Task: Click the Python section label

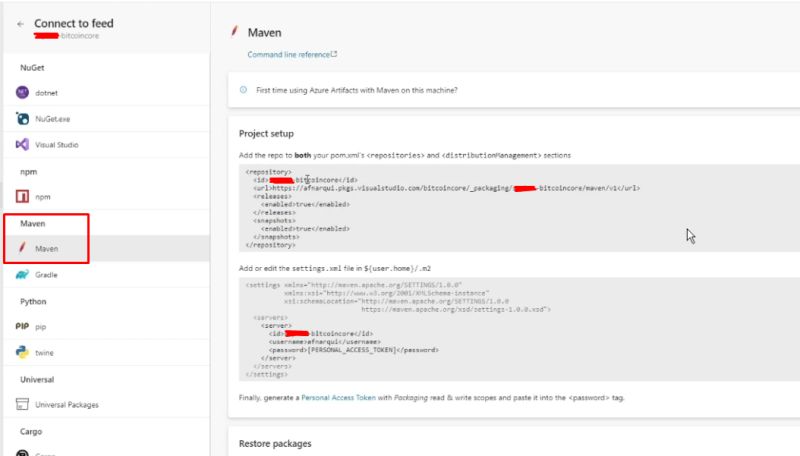Action: pyautogui.click(x=33, y=301)
